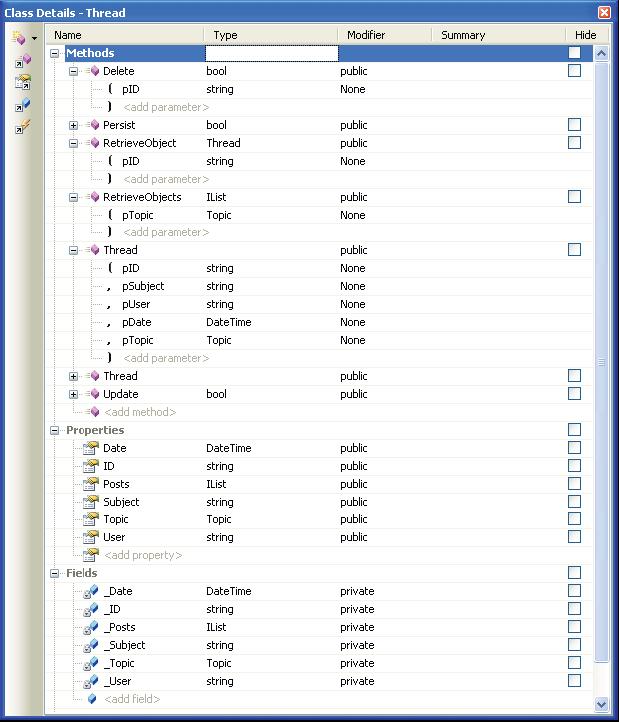Navigate to Fields section icon in toolbar
Screen dimensions: 619x722
pyautogui.click(x=22, y=105)
